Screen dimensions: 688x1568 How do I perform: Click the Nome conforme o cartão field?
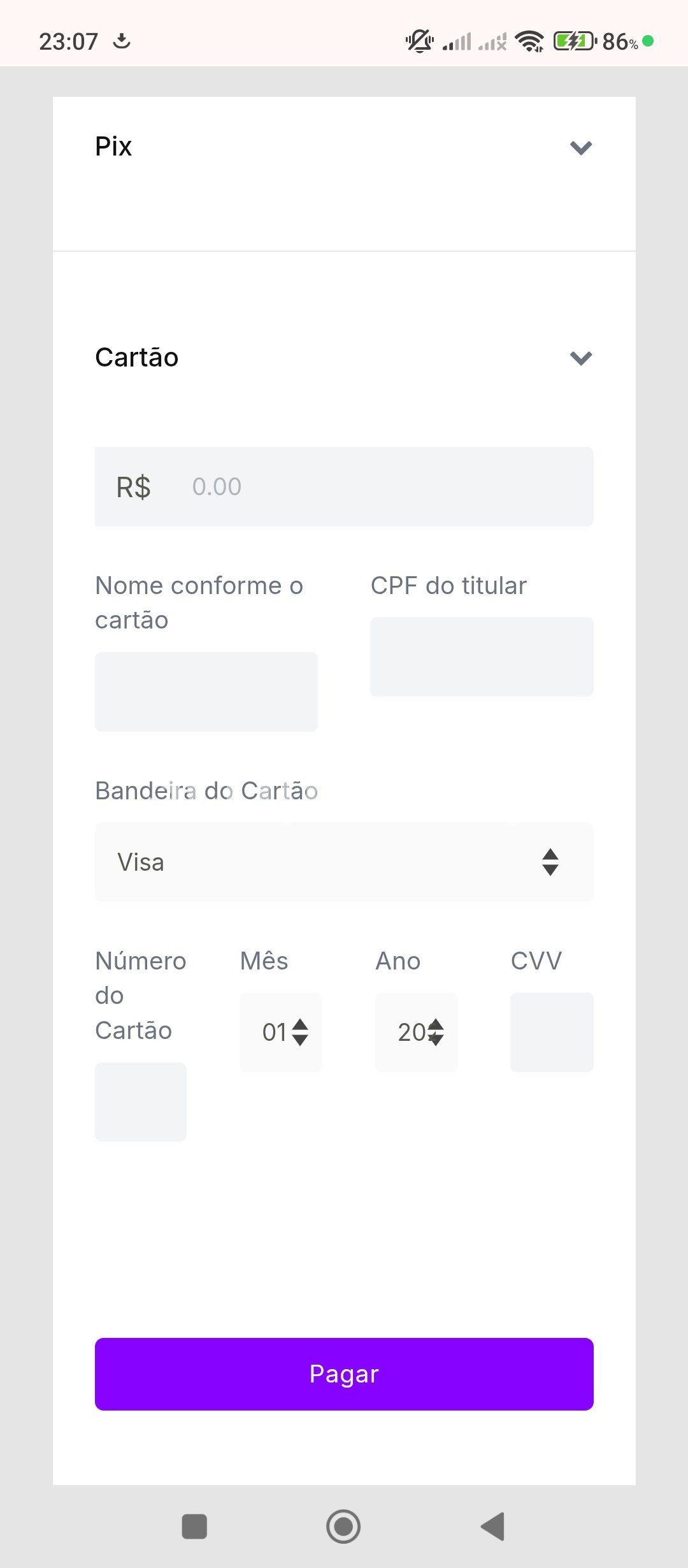click(206, 692)
